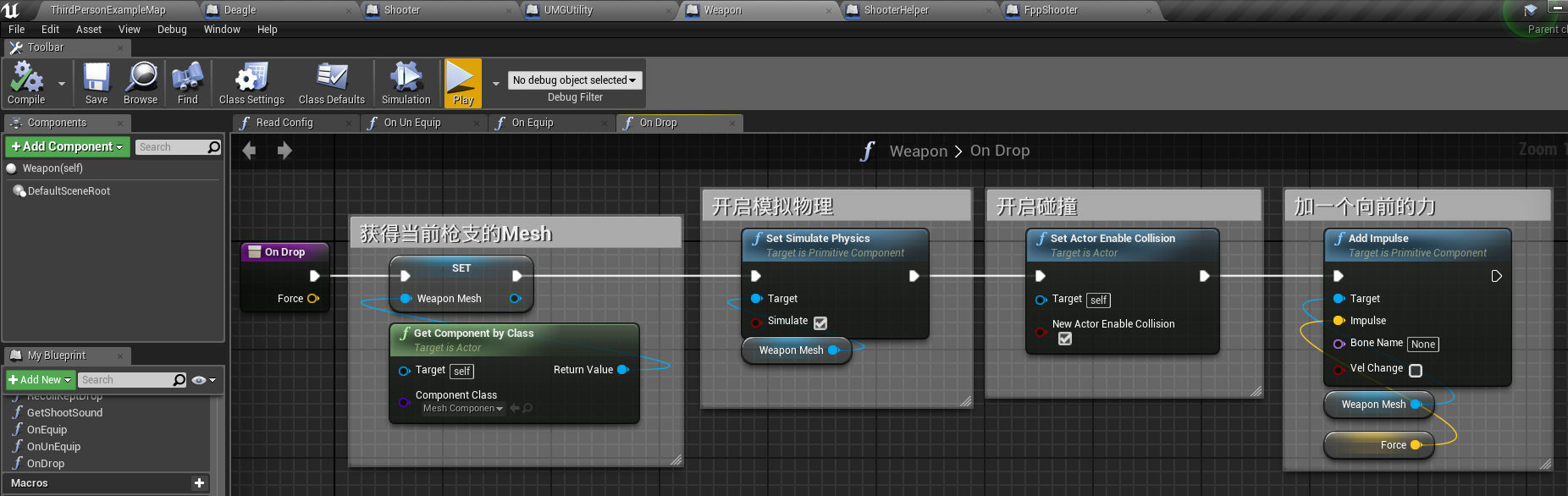
Task: Click the SET Weapon Mesh node header
Action: pos(461,267)
